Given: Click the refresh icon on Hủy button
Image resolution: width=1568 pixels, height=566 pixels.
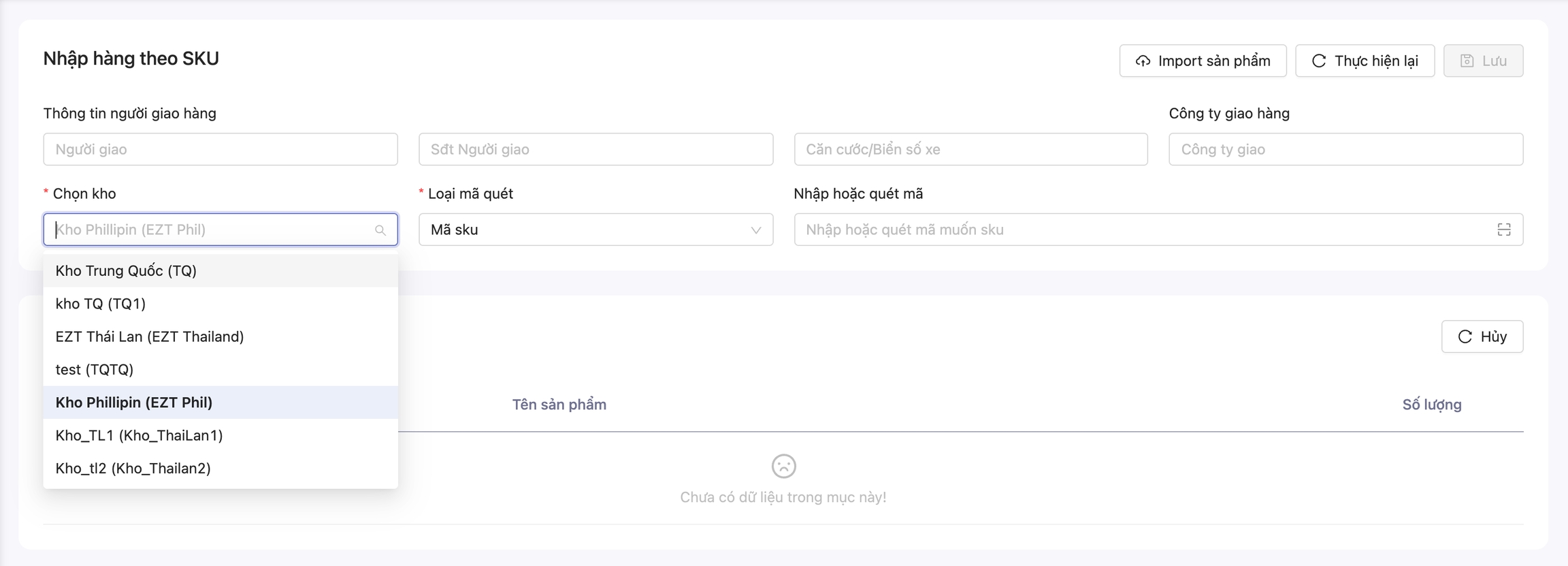Looking at the screenshot, I should [1465, 336].
